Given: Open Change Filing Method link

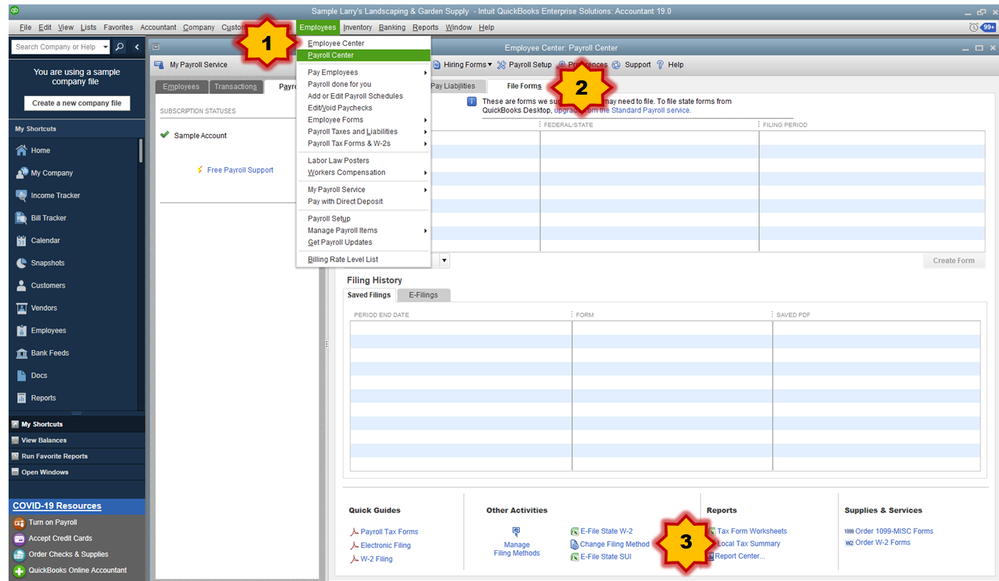Looking at the screenshot, I should [614, 544].
